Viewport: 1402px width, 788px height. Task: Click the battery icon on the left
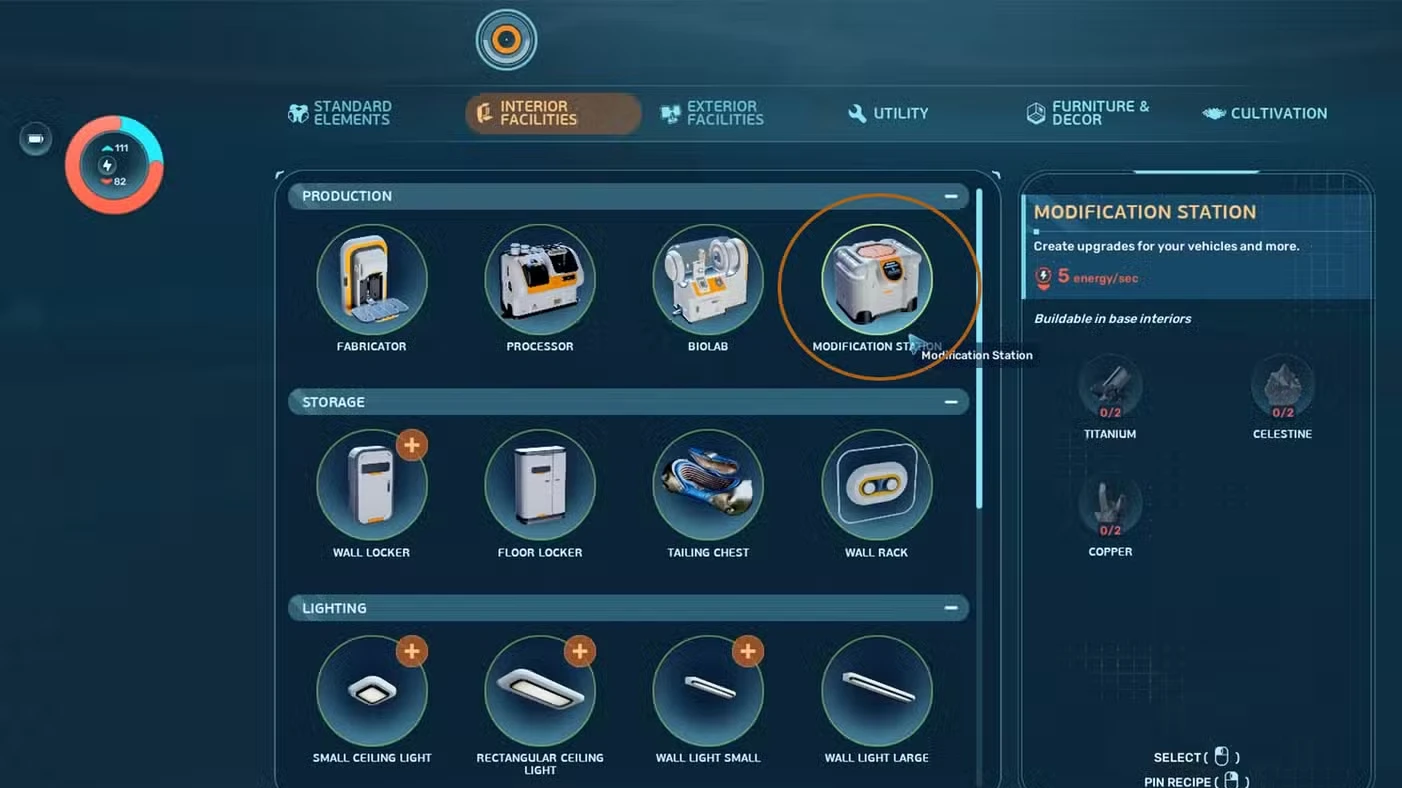click(35, 139)
